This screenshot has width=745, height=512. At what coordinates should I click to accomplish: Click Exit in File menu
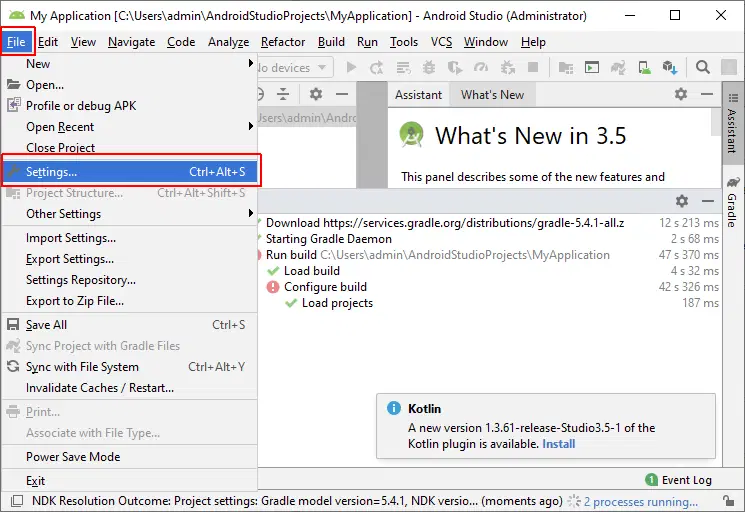coord(130,481)
